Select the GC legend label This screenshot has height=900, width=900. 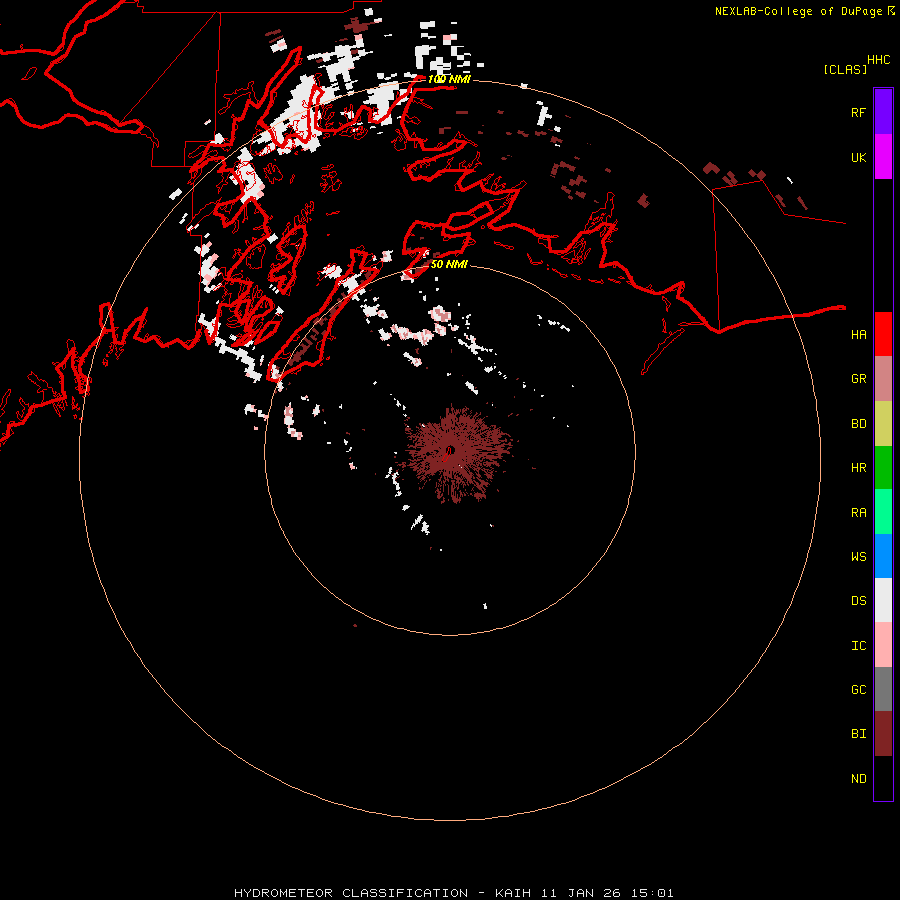pos(858,690)
